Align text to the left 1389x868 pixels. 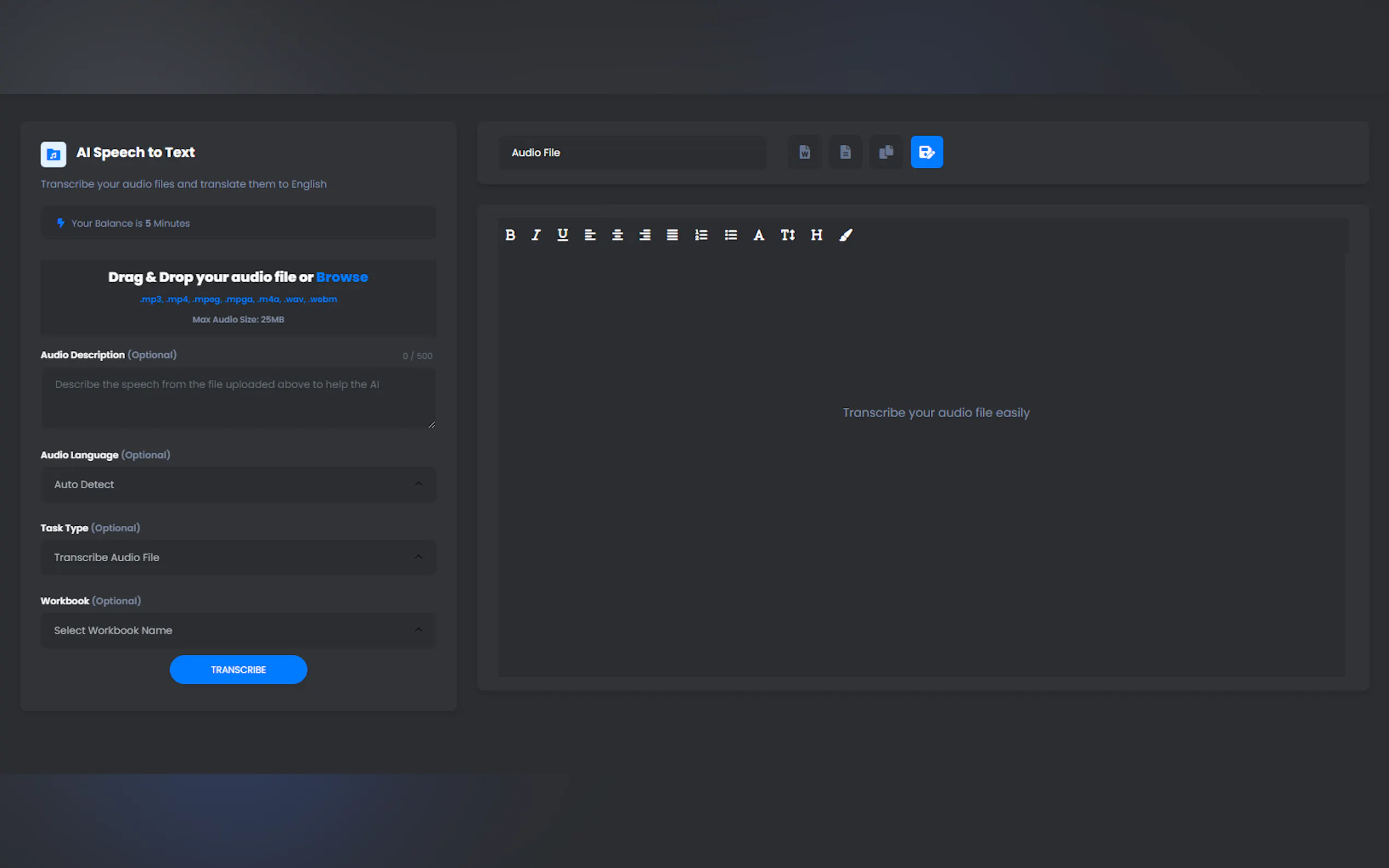590,235
